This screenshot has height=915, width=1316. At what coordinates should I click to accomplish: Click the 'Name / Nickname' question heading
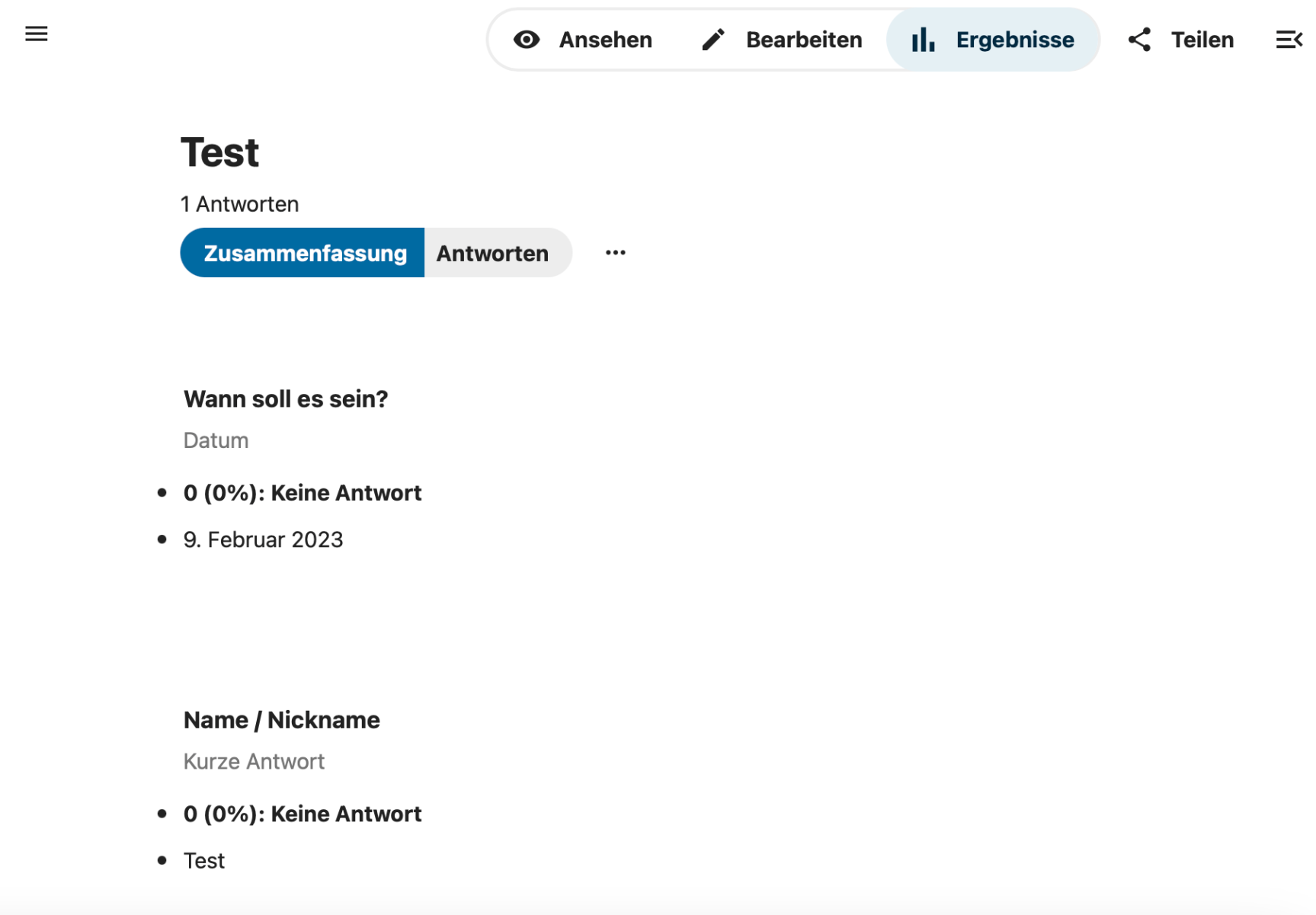tap(281, 720)
